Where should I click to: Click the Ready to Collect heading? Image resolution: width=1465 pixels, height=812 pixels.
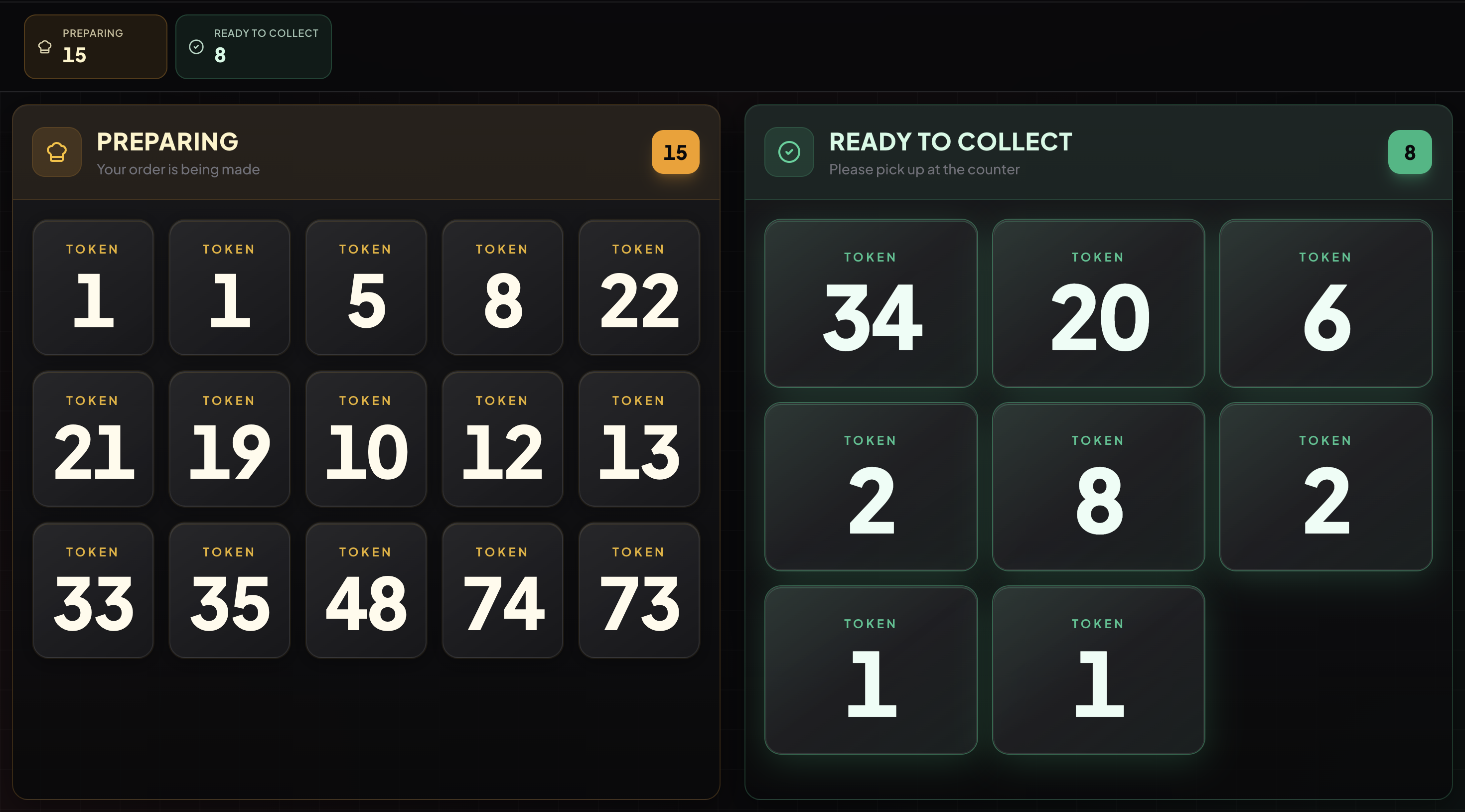tap(950, 141)
